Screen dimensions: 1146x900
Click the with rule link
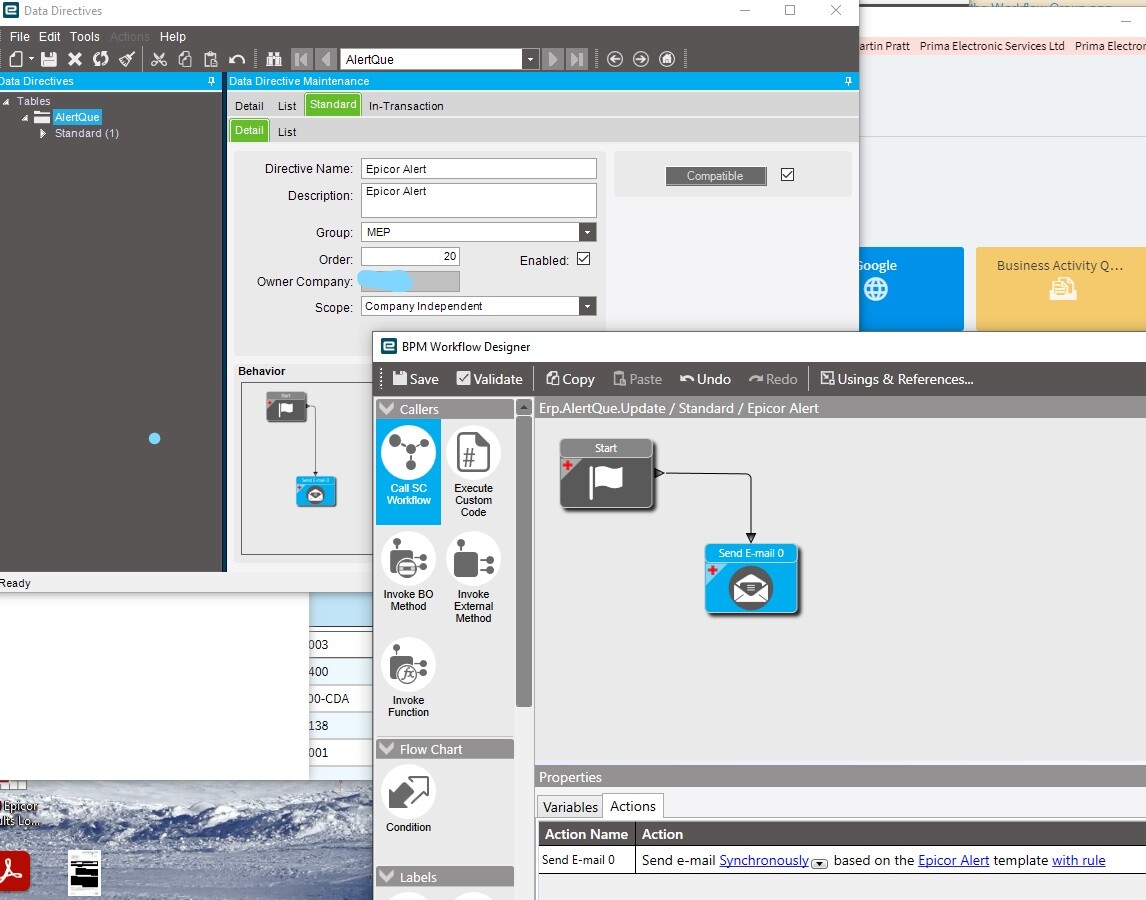[1078, 861]
